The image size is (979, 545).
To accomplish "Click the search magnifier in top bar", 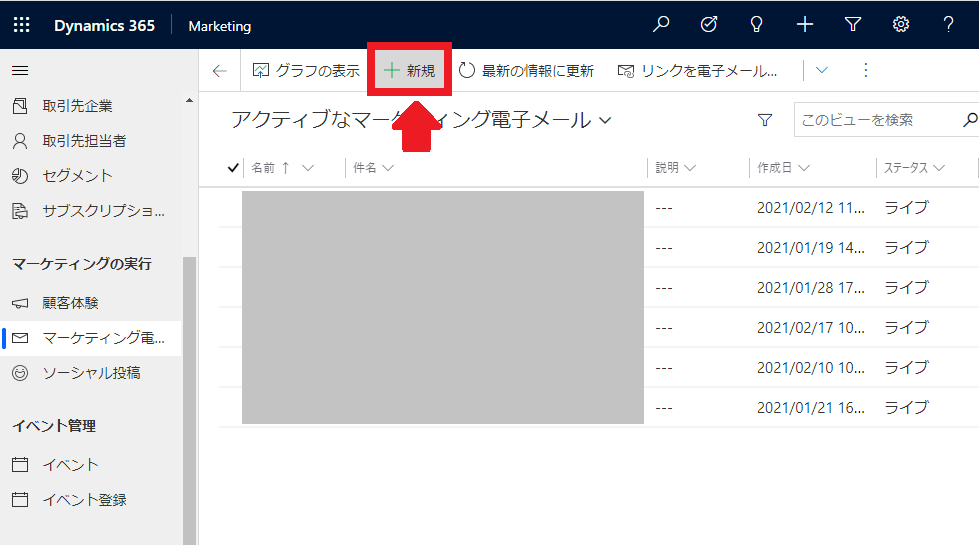I will (x=661, y=25).
